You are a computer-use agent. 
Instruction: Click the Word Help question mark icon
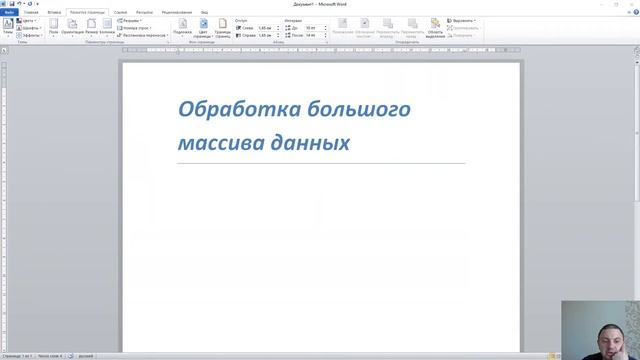coord(636,12)
